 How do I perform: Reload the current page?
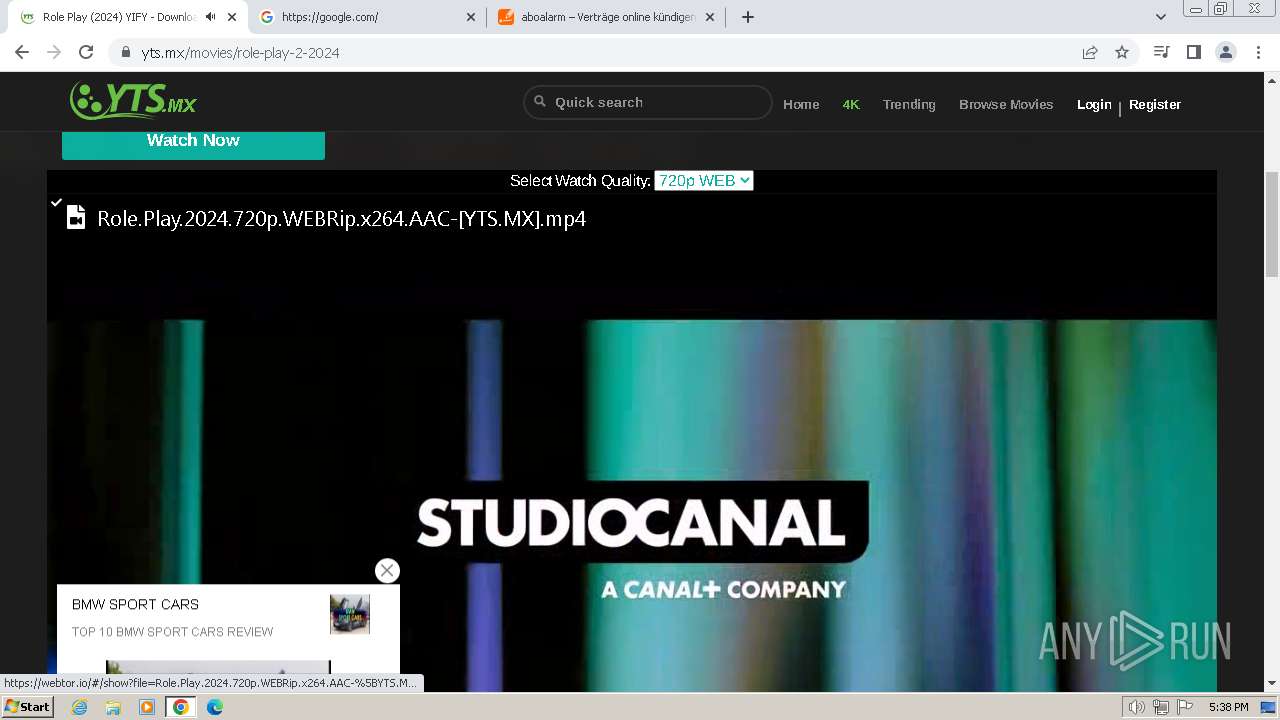86,52
